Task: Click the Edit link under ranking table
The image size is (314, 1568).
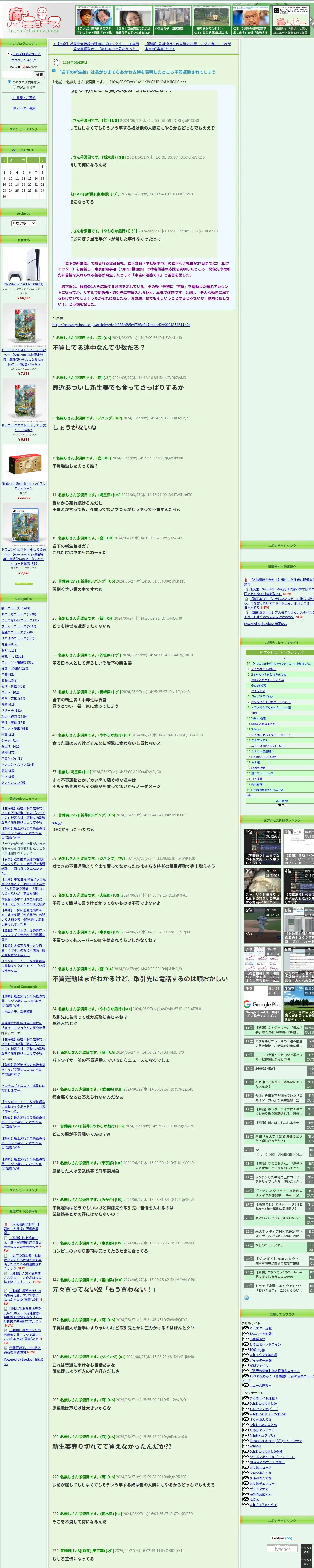Action: pos(249,795)
